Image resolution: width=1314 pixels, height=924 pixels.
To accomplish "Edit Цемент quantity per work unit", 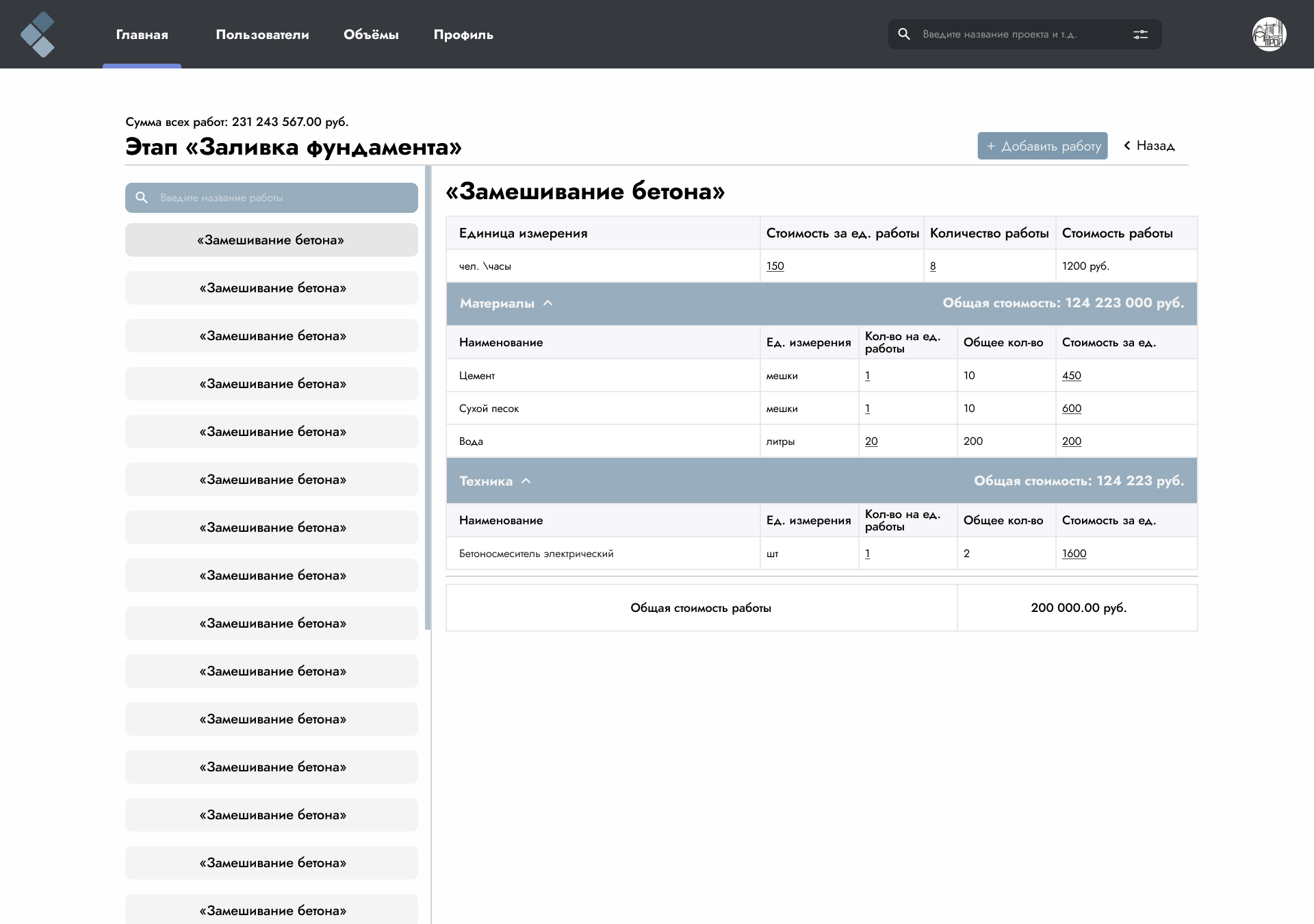I will [867, 376].
